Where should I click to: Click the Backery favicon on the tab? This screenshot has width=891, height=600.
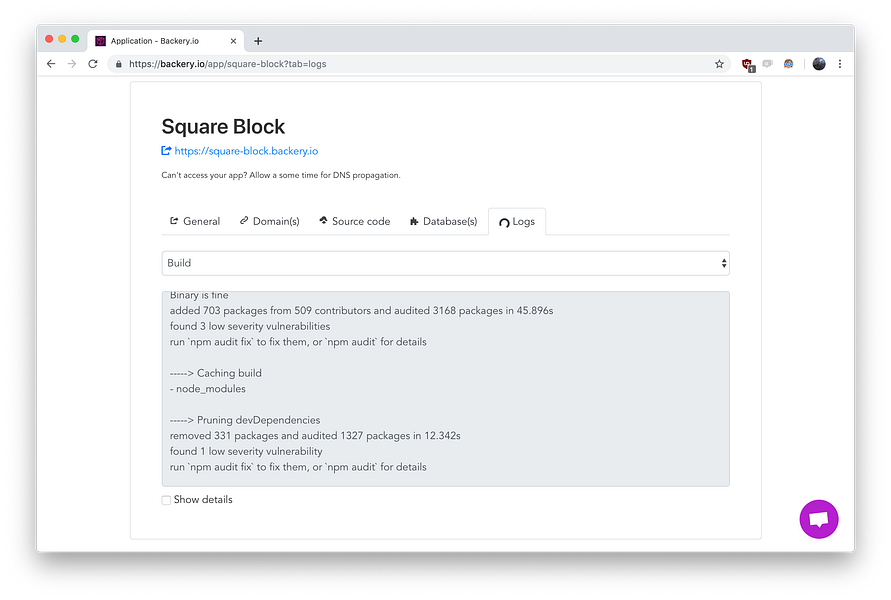[x=101, y=41]
